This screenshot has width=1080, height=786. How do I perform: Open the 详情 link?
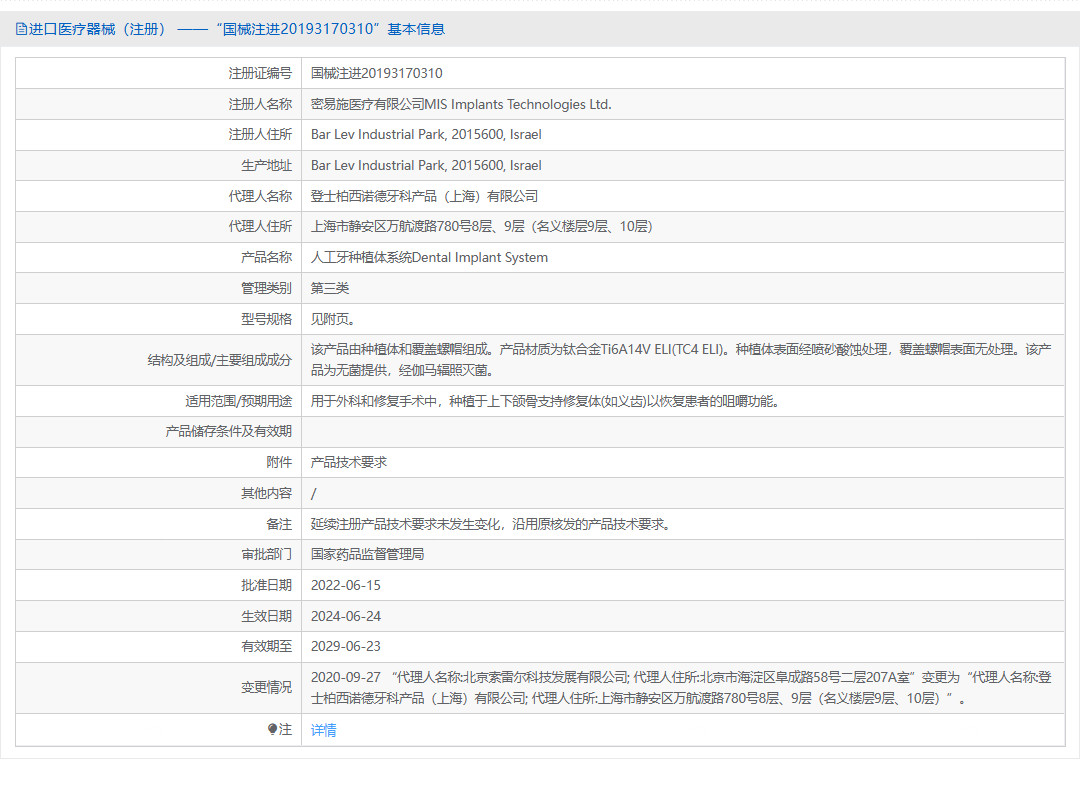[323, 730]
